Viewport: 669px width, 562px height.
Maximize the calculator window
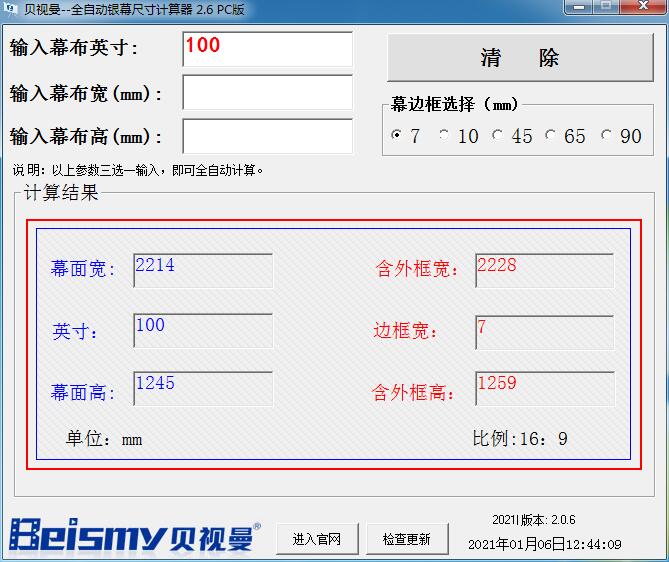605,7
